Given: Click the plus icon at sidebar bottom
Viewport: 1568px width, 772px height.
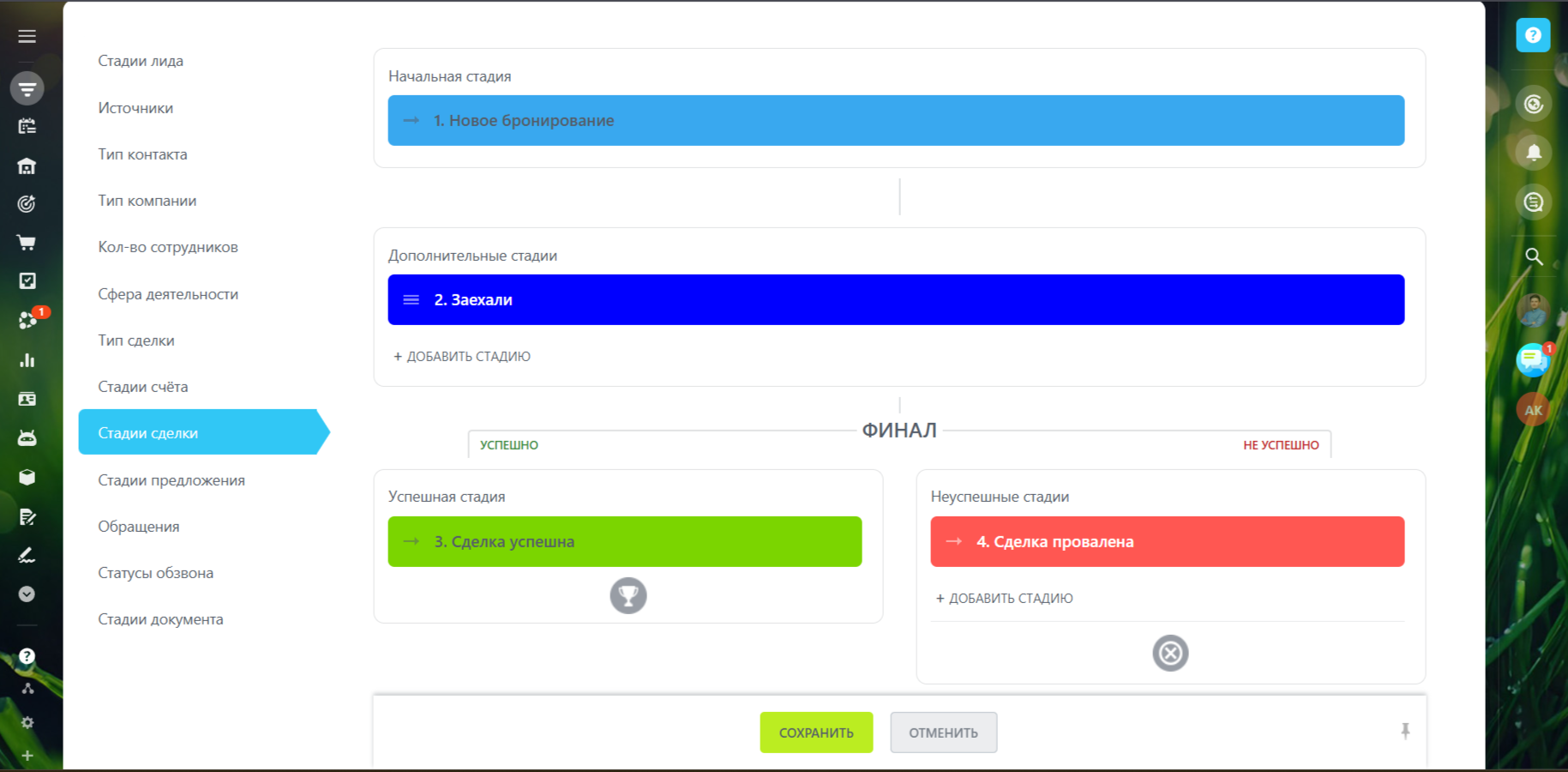Looking at the screenshot, I should (27, 756).
